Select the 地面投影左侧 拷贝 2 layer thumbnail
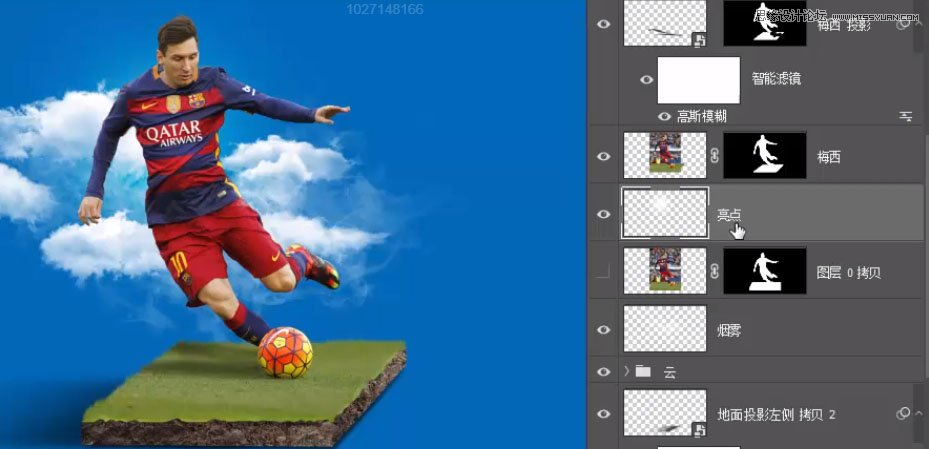929x449 pixels. pyautogui.click(x=665, y=413)
